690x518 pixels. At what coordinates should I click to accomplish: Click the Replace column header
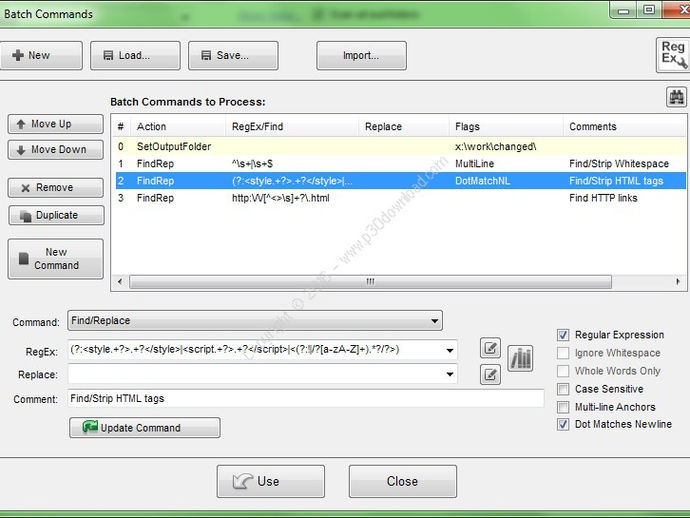404,127
